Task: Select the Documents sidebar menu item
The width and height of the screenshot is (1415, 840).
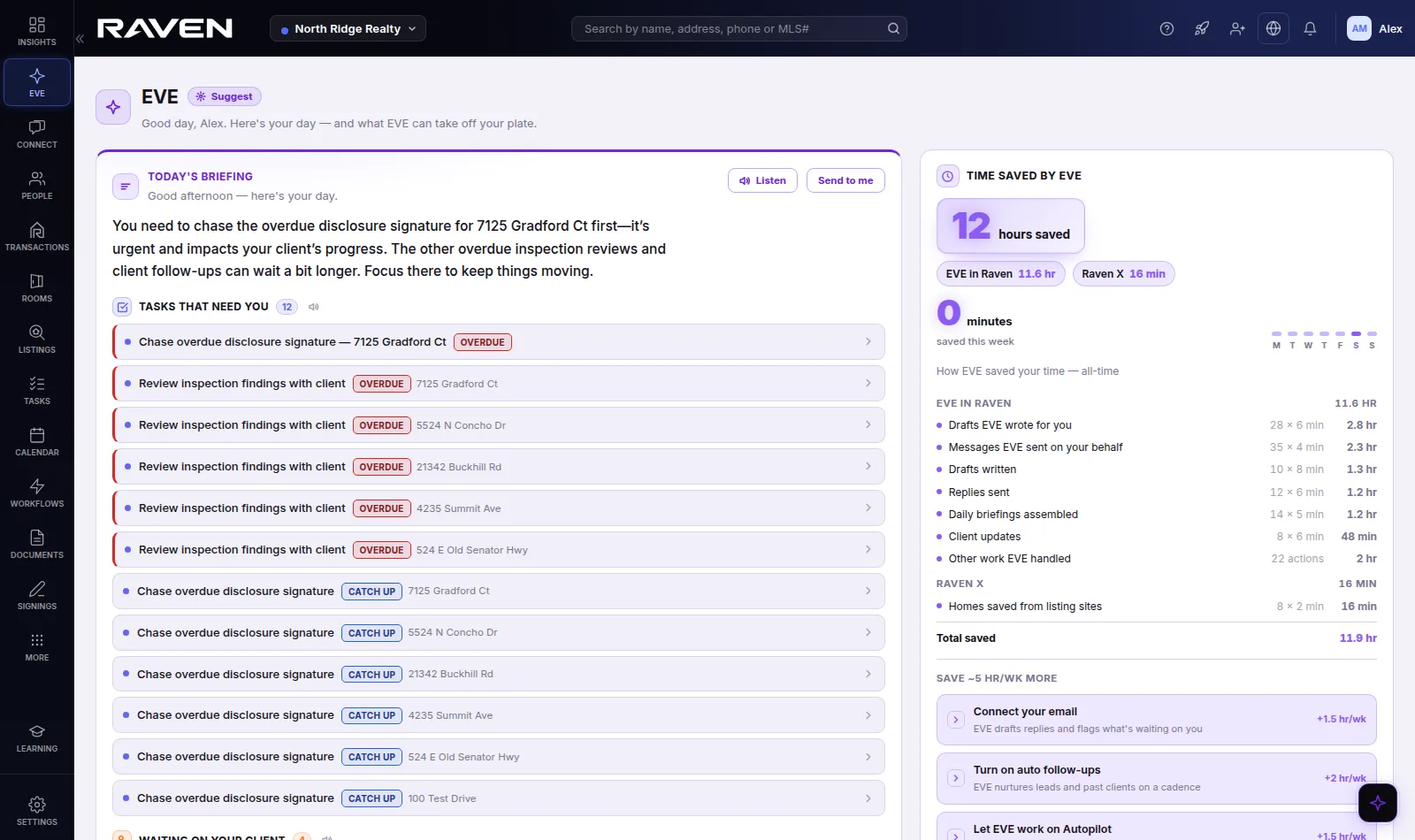Action: point(37,544)
